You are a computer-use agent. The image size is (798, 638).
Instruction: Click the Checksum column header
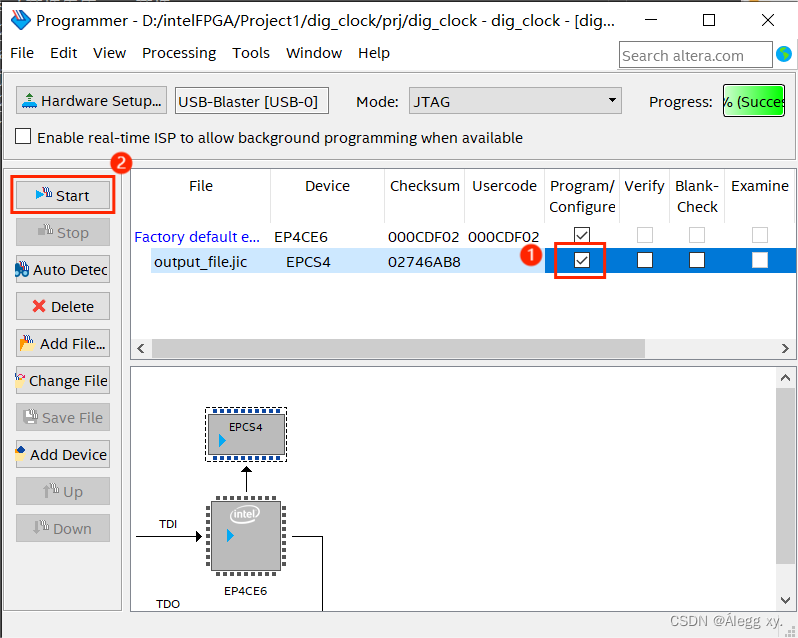click(x=424, y=196)
